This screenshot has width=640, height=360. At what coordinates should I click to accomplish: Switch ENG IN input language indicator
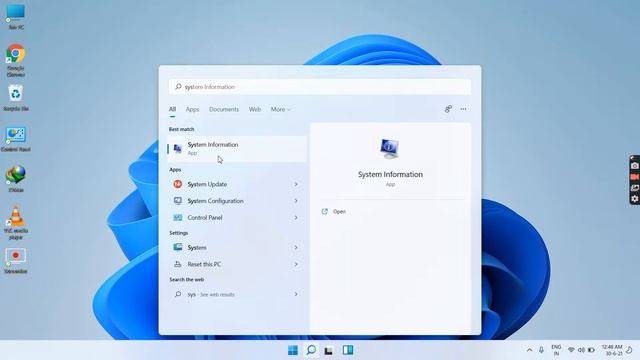(x=556, y=350)
